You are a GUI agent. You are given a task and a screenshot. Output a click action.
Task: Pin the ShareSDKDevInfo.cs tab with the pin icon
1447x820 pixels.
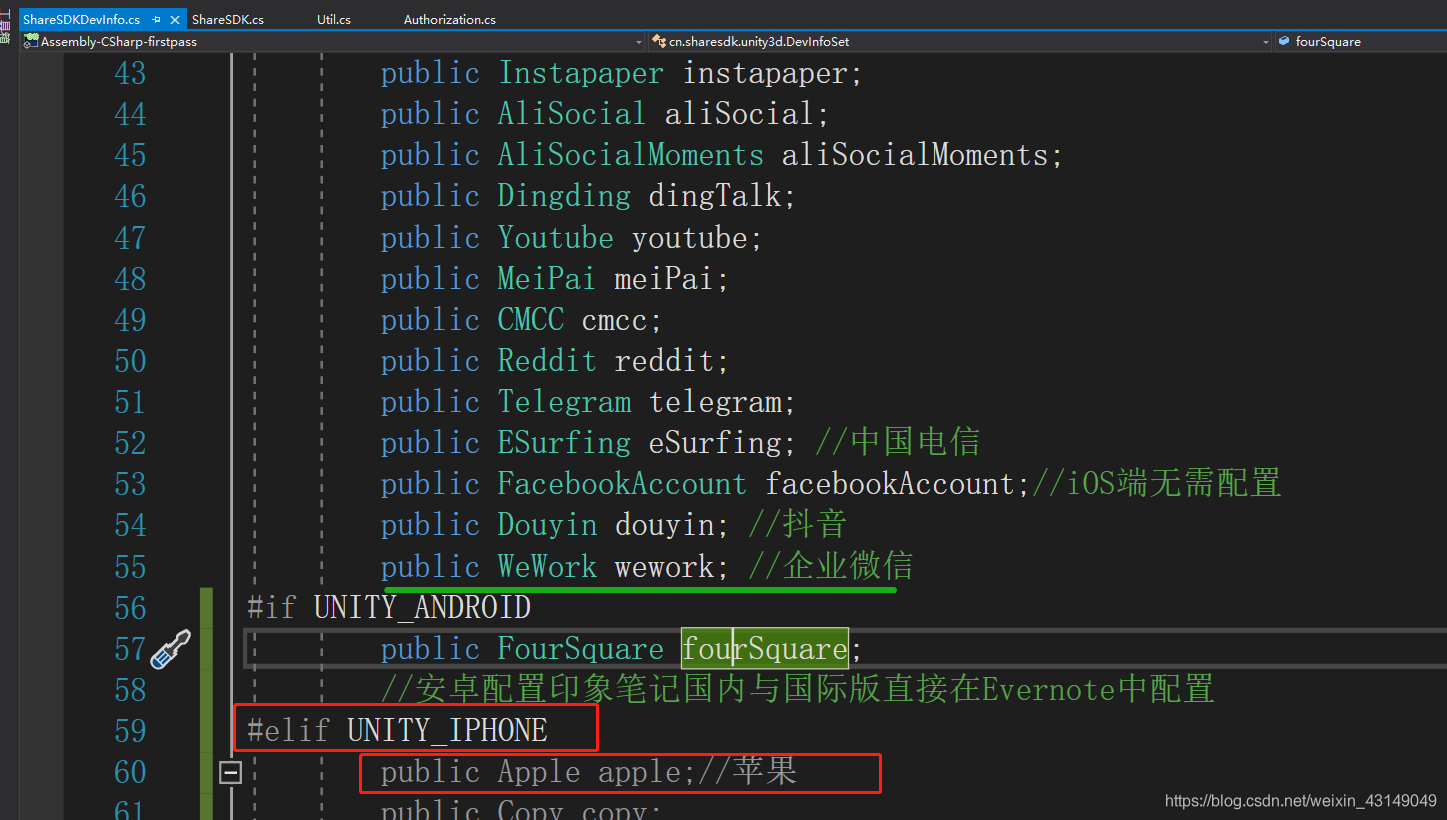(158, 20)
